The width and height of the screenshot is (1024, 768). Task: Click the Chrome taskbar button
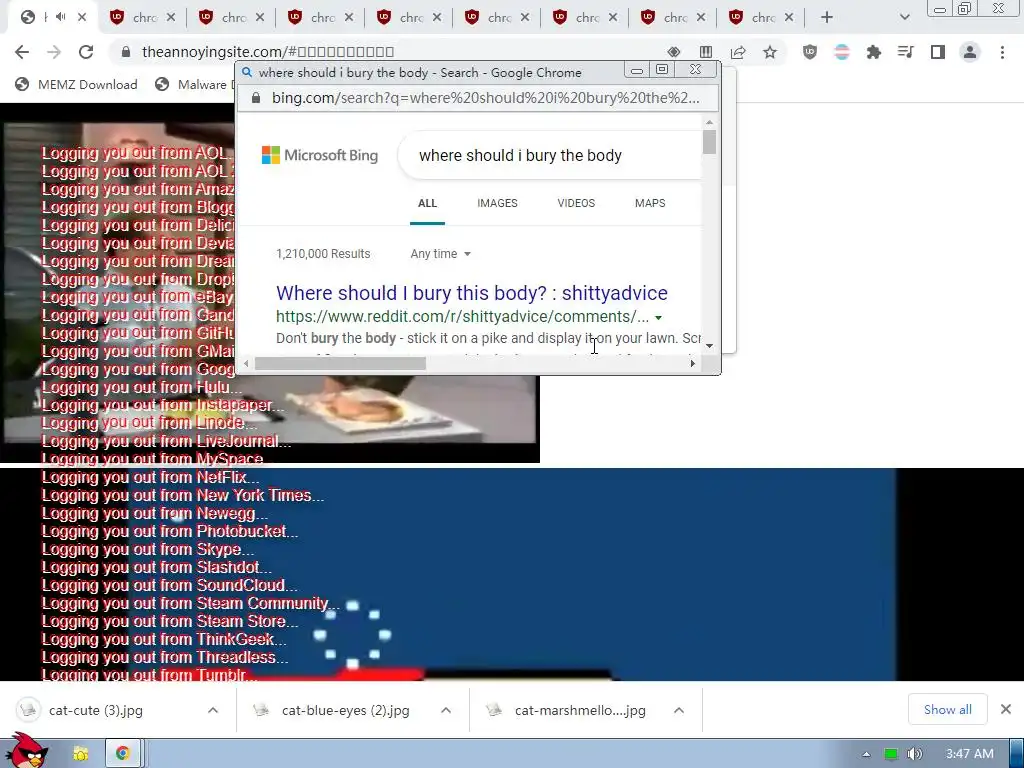pyautogui.click(x=123, y=754)
